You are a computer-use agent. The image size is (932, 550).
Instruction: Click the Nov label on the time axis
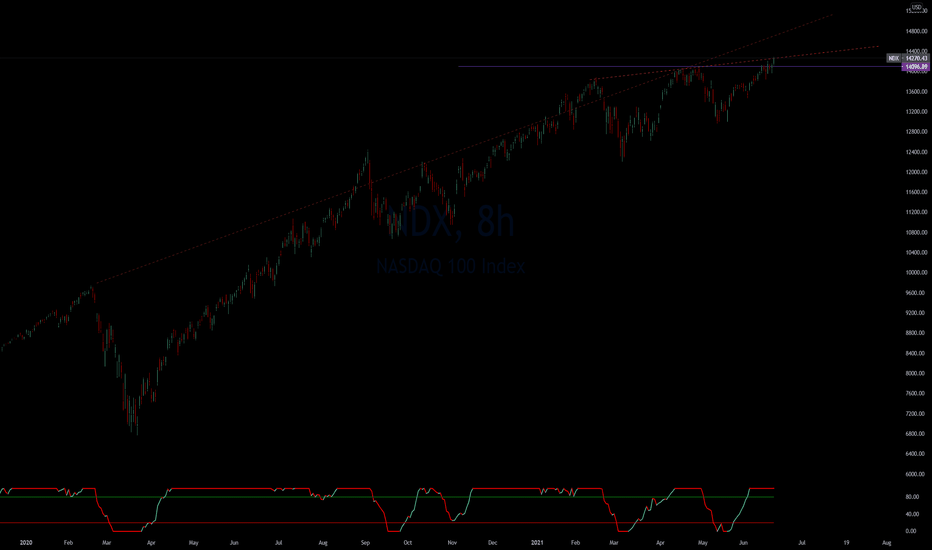(x=452, y=542)
